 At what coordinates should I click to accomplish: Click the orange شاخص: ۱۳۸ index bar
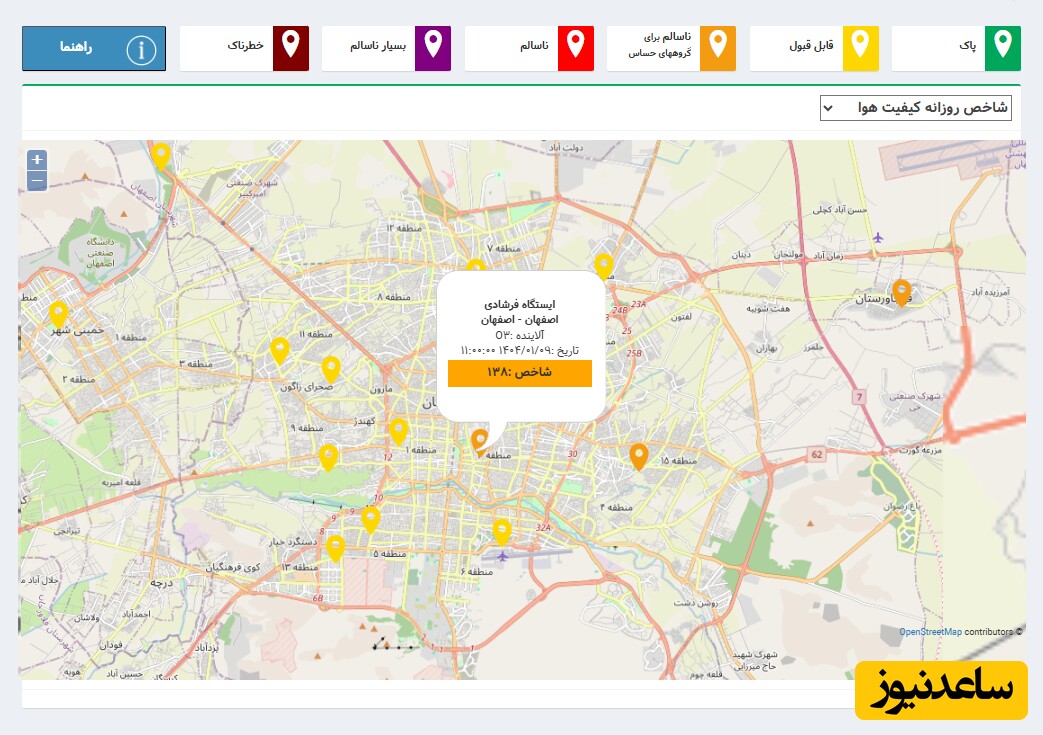point(520,373)
